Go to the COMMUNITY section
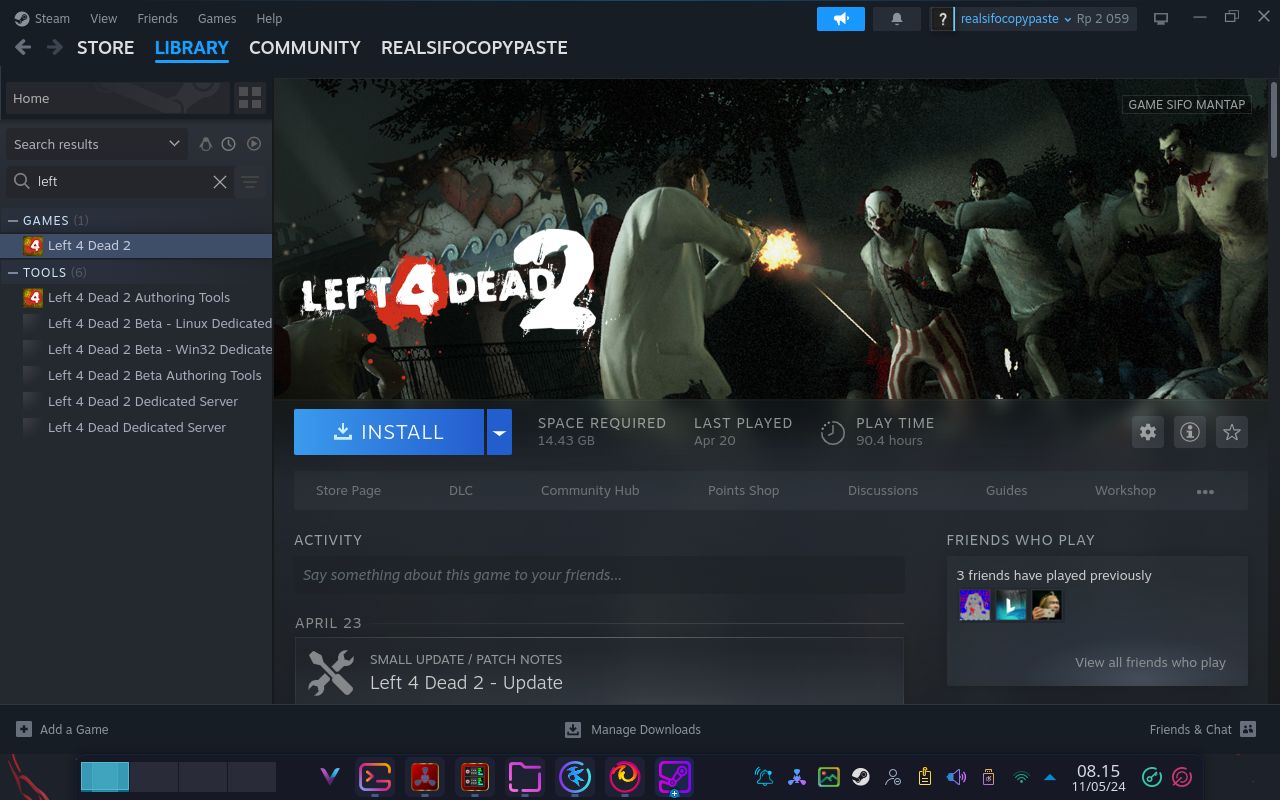This screenshot has width=1280, height=800. point(304,48)
